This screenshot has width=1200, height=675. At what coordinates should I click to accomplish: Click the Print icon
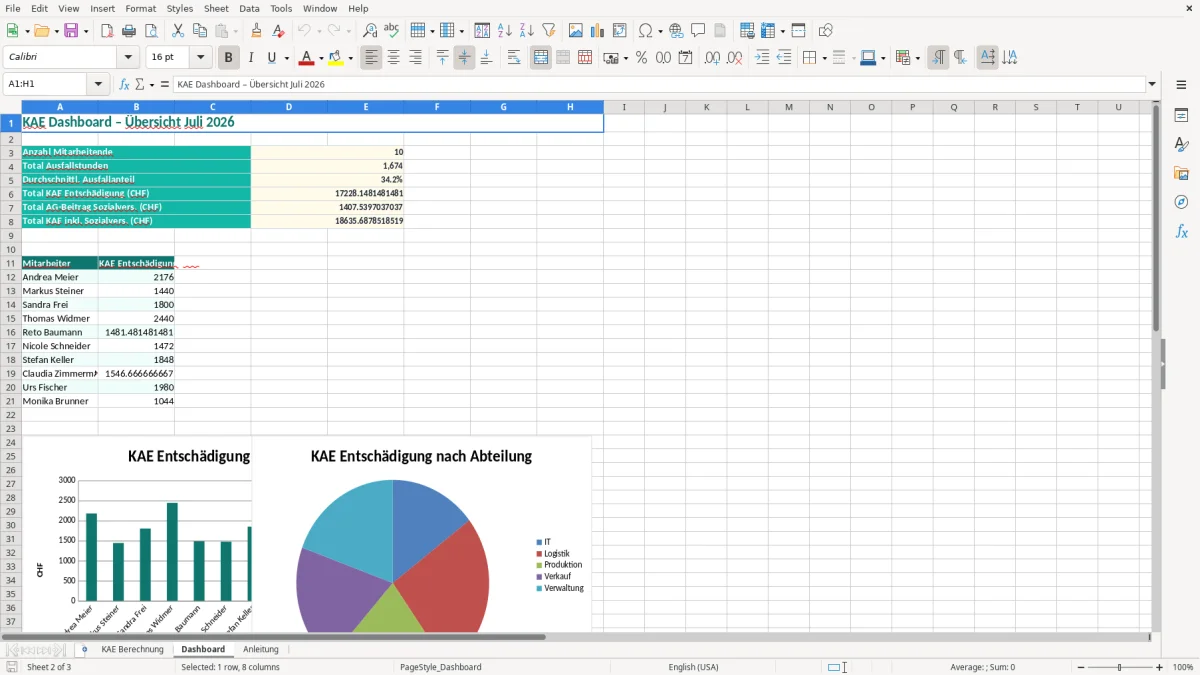pos(128,31)
